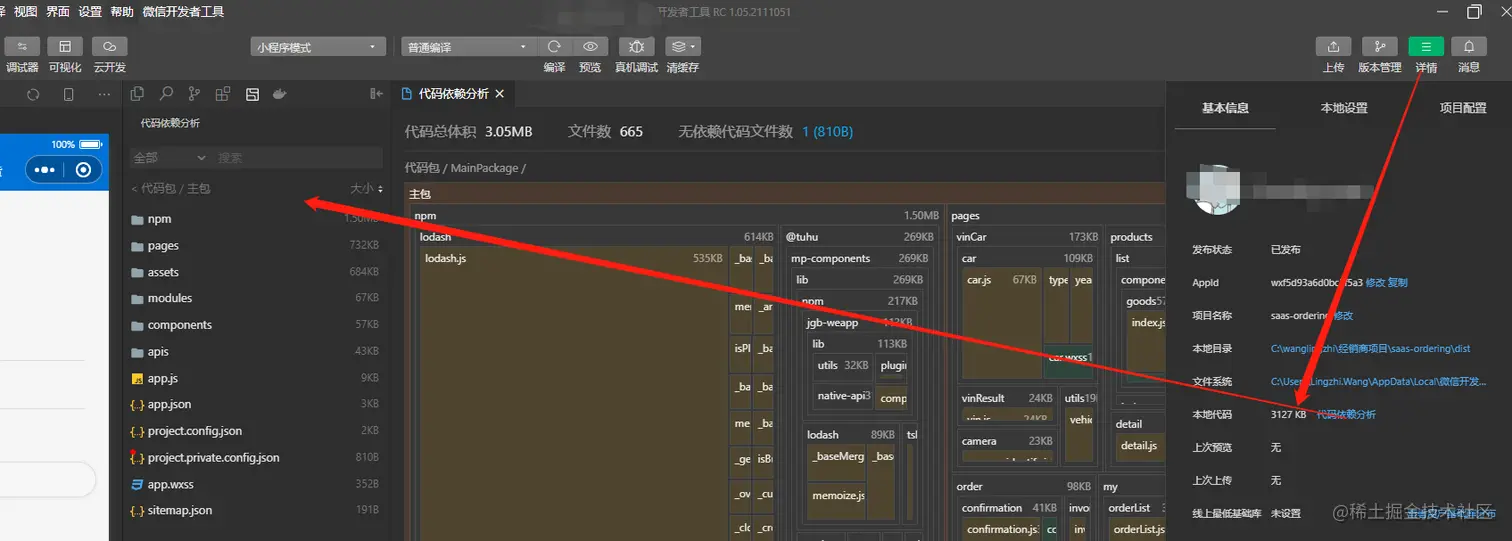This screenshot has height=541, width=1512.
Task: Select the code dependency analysis sidebar icon
Action: [252, 93]
